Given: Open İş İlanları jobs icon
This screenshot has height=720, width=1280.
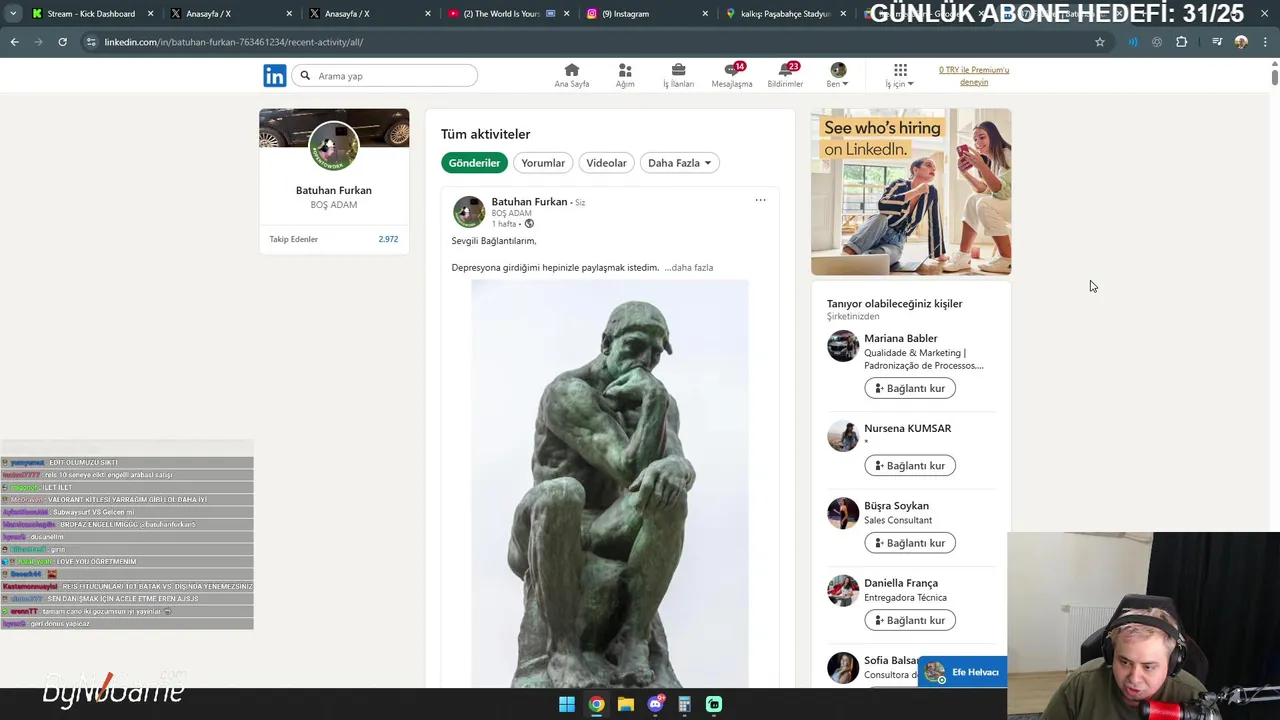Looking at the screenshot, I should click(x=678, y=76).
